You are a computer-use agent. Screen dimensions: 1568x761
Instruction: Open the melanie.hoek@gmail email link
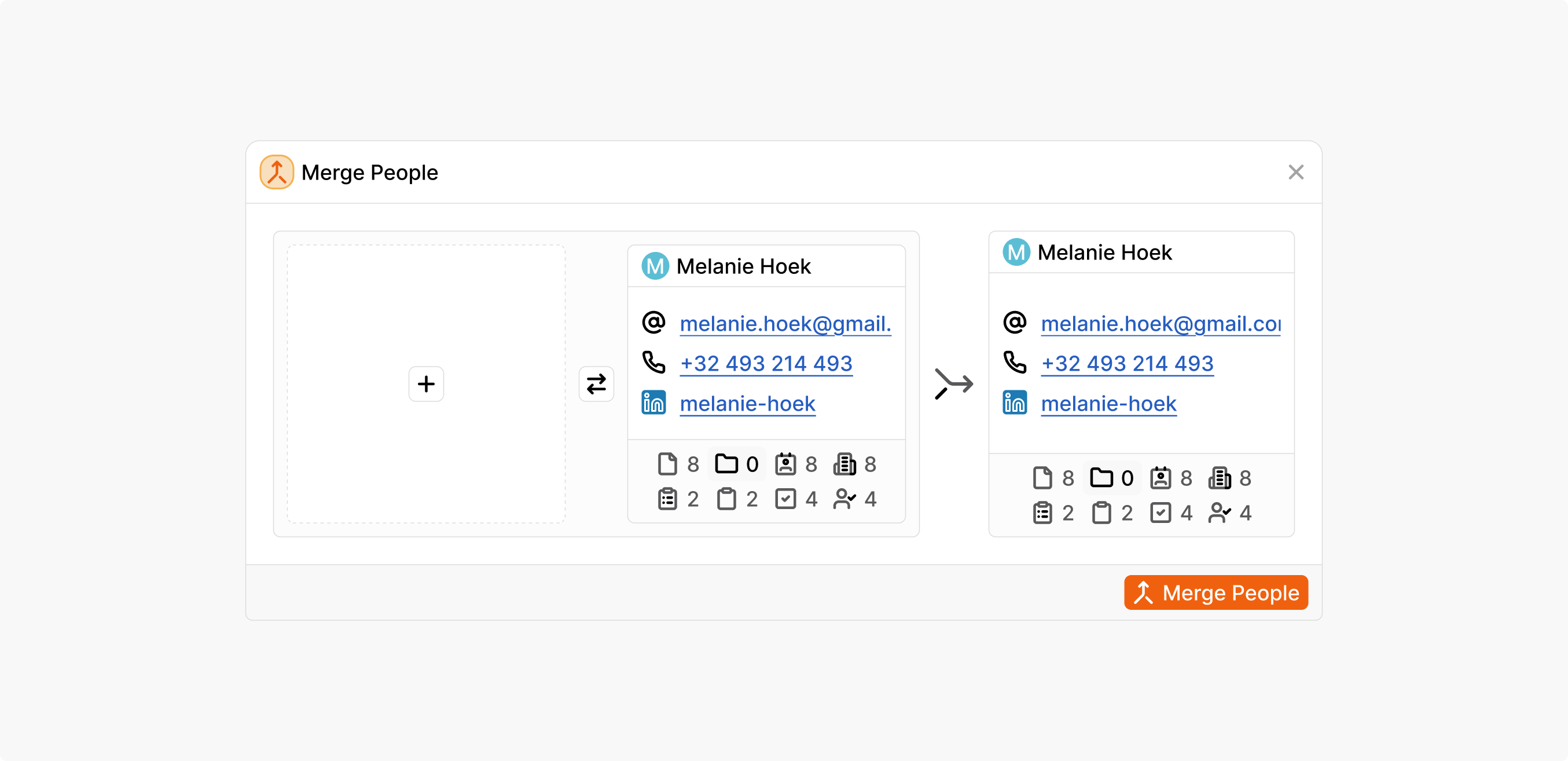click(785, 324)
